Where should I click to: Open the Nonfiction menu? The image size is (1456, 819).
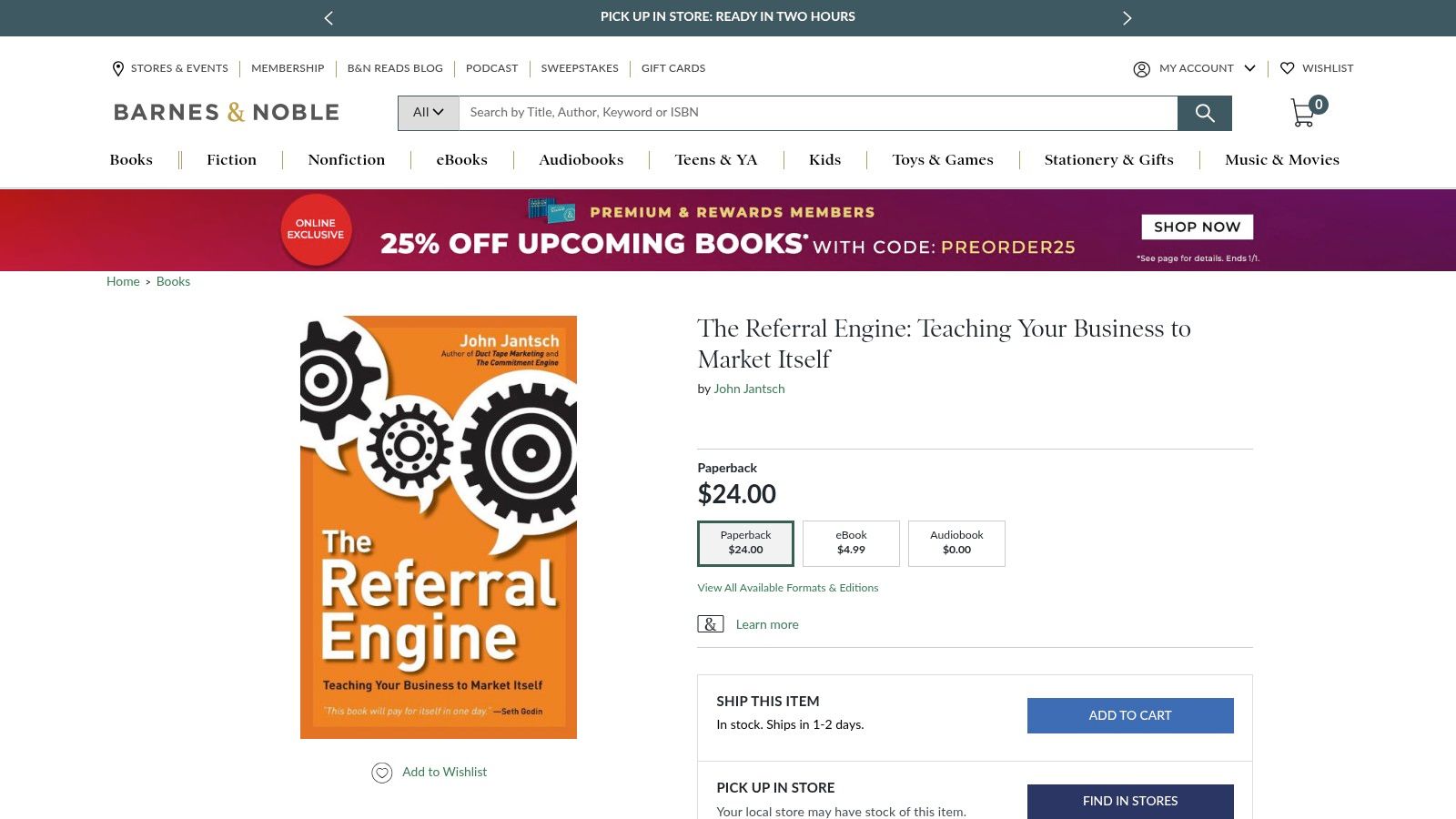(x=347, y=159)
